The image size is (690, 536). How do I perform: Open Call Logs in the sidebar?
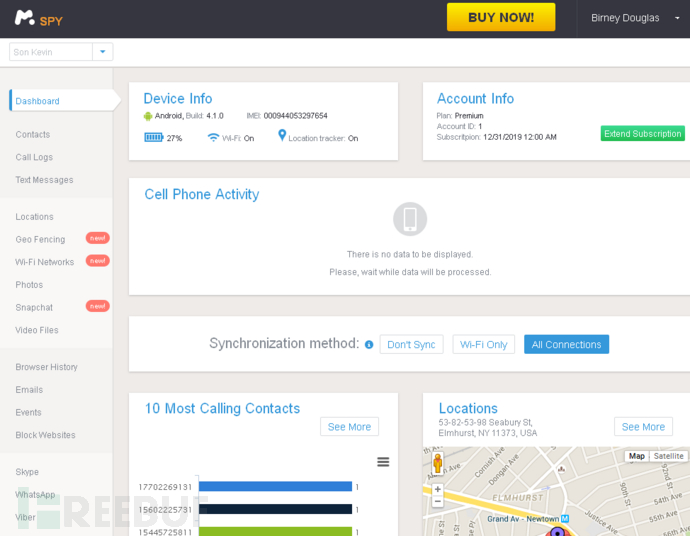pos(34,158)
